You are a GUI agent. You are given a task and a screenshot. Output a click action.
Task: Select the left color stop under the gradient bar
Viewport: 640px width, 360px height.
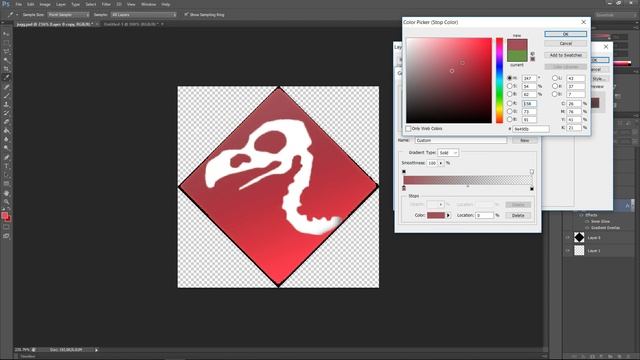[x=404, y=188]
